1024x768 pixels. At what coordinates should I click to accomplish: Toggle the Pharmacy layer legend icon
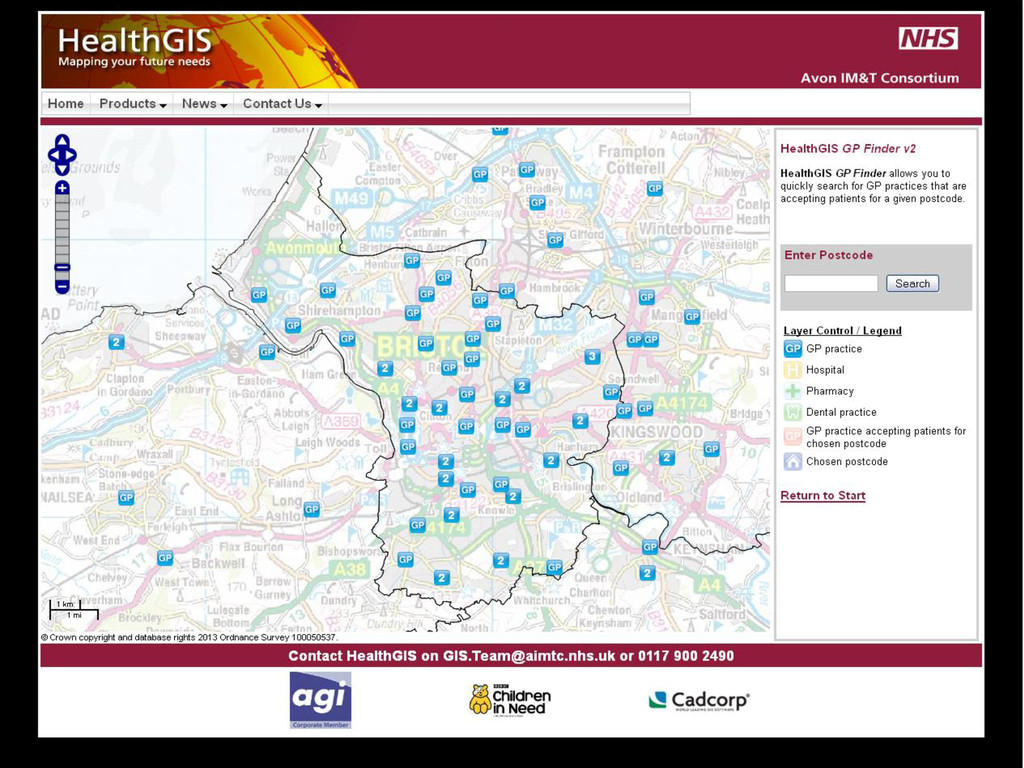tap(793, 391)
